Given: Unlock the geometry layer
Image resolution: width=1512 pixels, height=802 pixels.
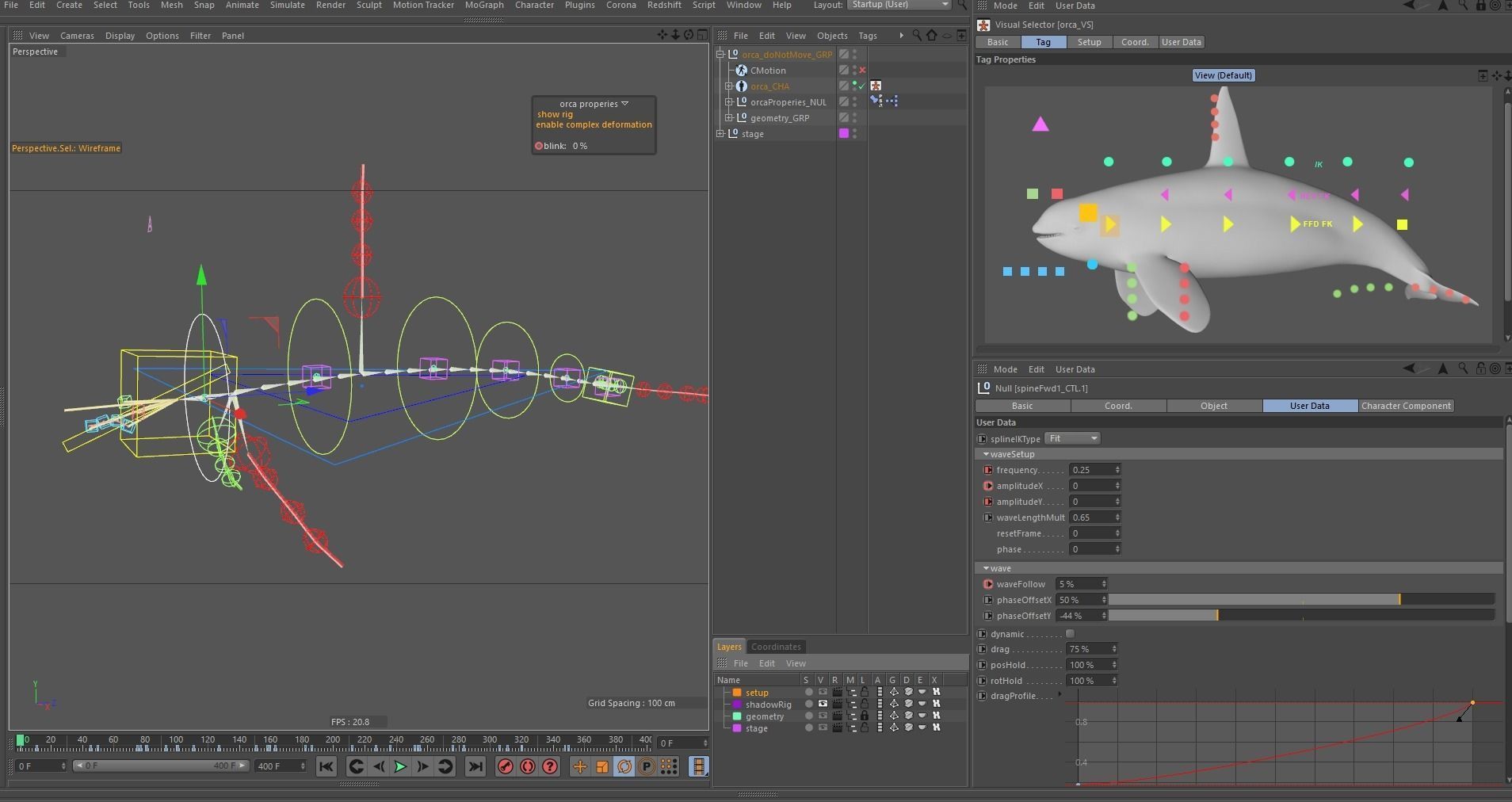Looking at the screenshot, I should 865,716.
